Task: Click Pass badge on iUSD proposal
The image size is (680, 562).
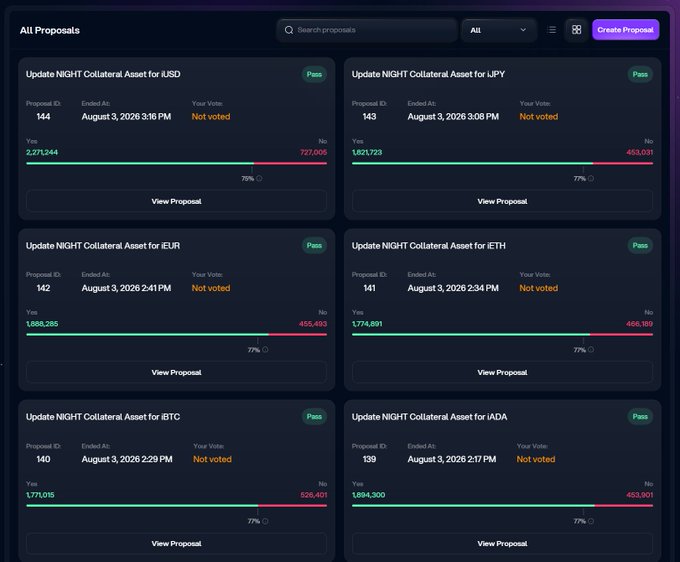Action: [x=314, y=74]
